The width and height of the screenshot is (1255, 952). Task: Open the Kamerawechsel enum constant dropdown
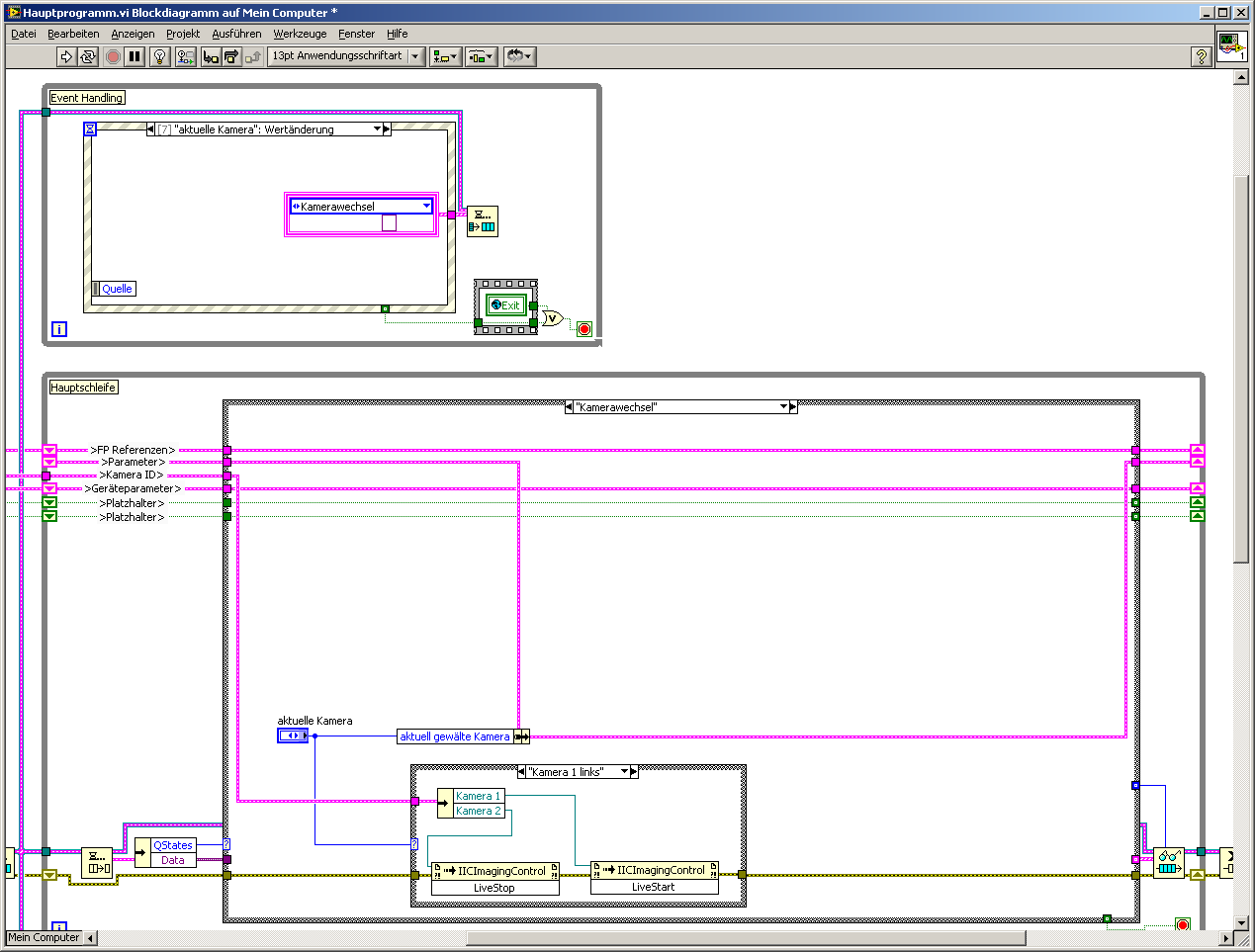426,206
